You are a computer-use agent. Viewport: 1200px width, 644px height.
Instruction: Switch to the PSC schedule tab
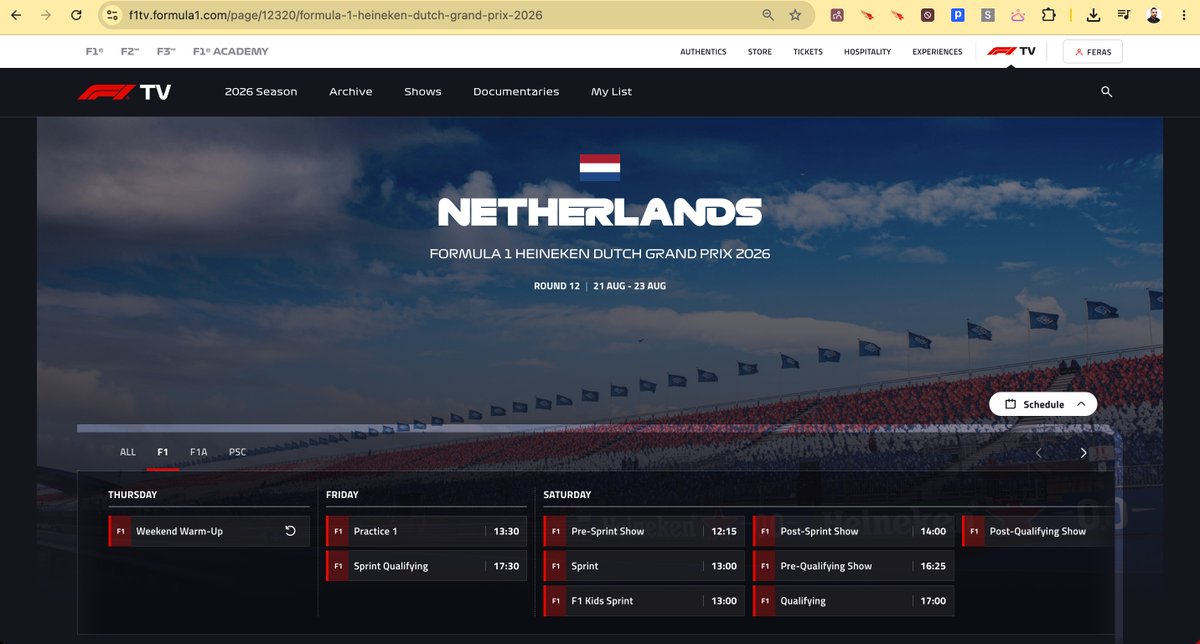237,452
